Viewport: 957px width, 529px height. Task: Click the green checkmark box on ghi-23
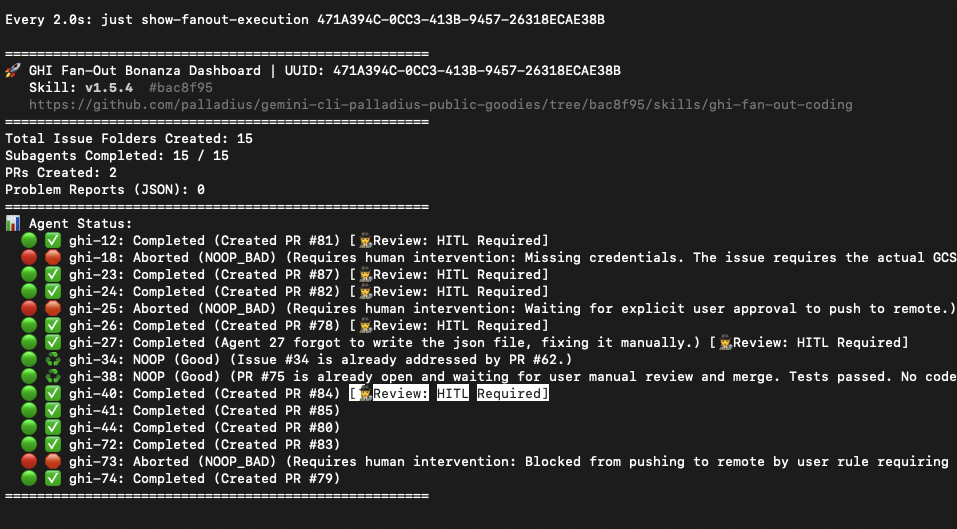[53, 275]
